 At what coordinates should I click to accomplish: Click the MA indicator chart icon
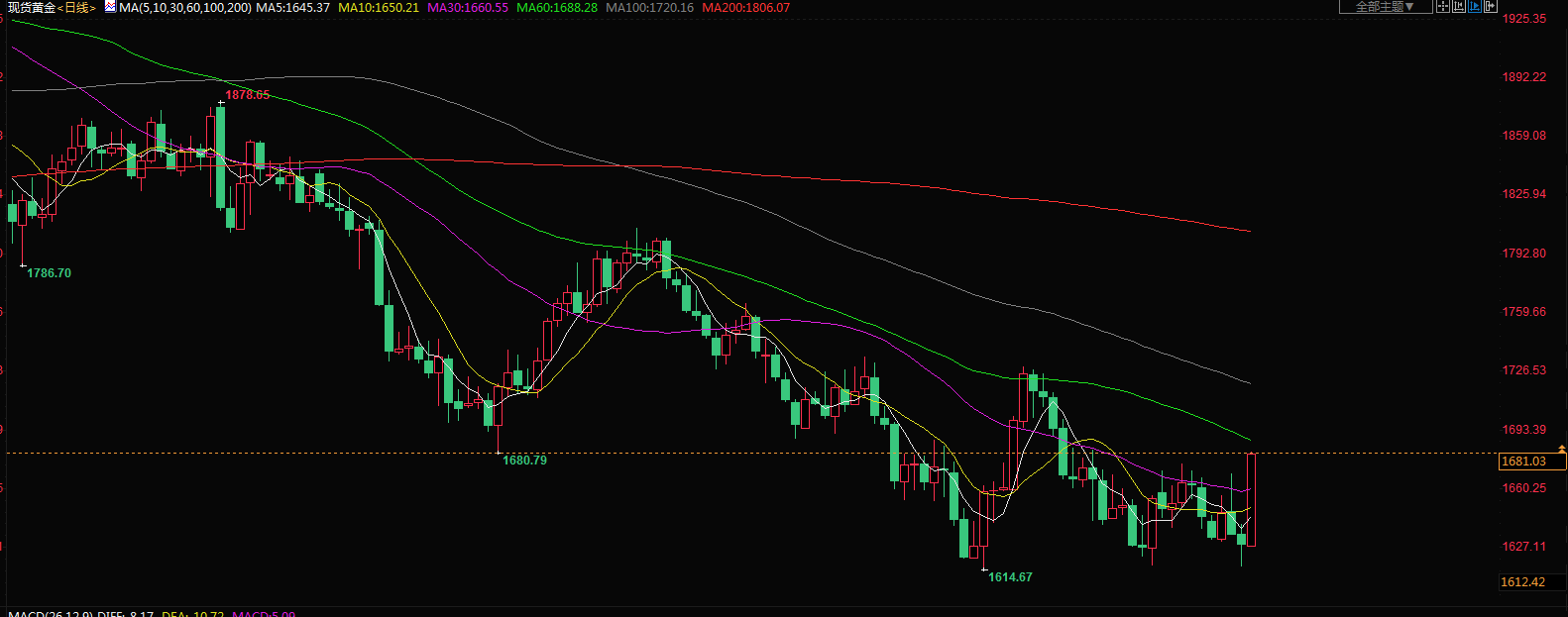(x=110, y=7)
